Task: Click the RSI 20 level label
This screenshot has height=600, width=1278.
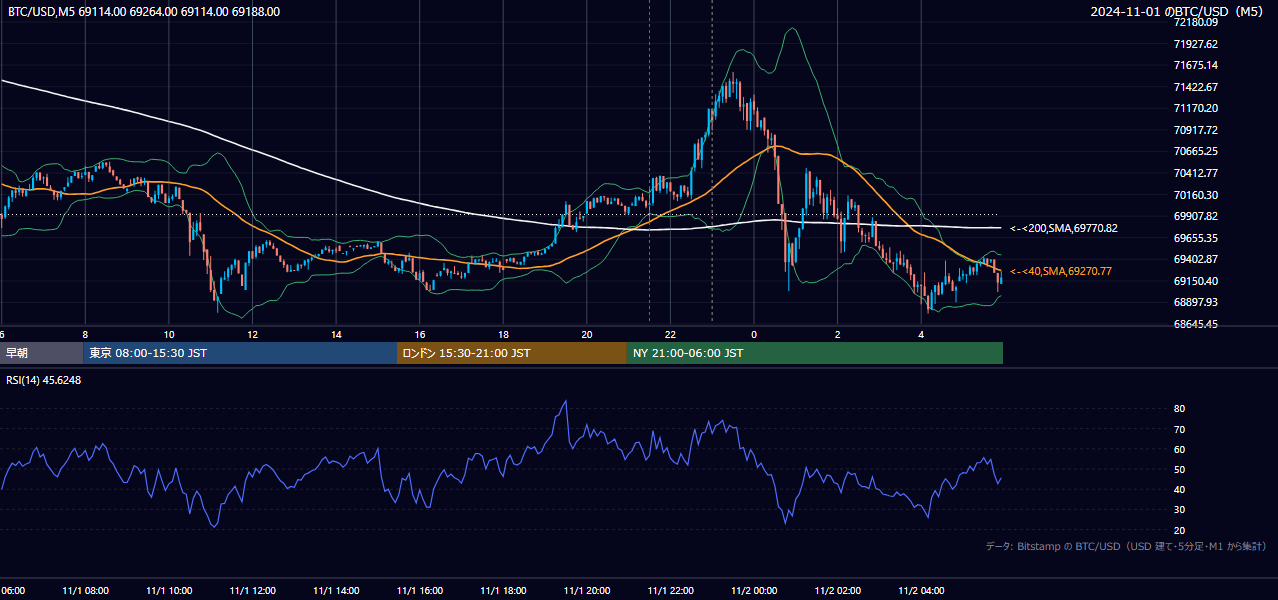Action: tap(1179, 530)
